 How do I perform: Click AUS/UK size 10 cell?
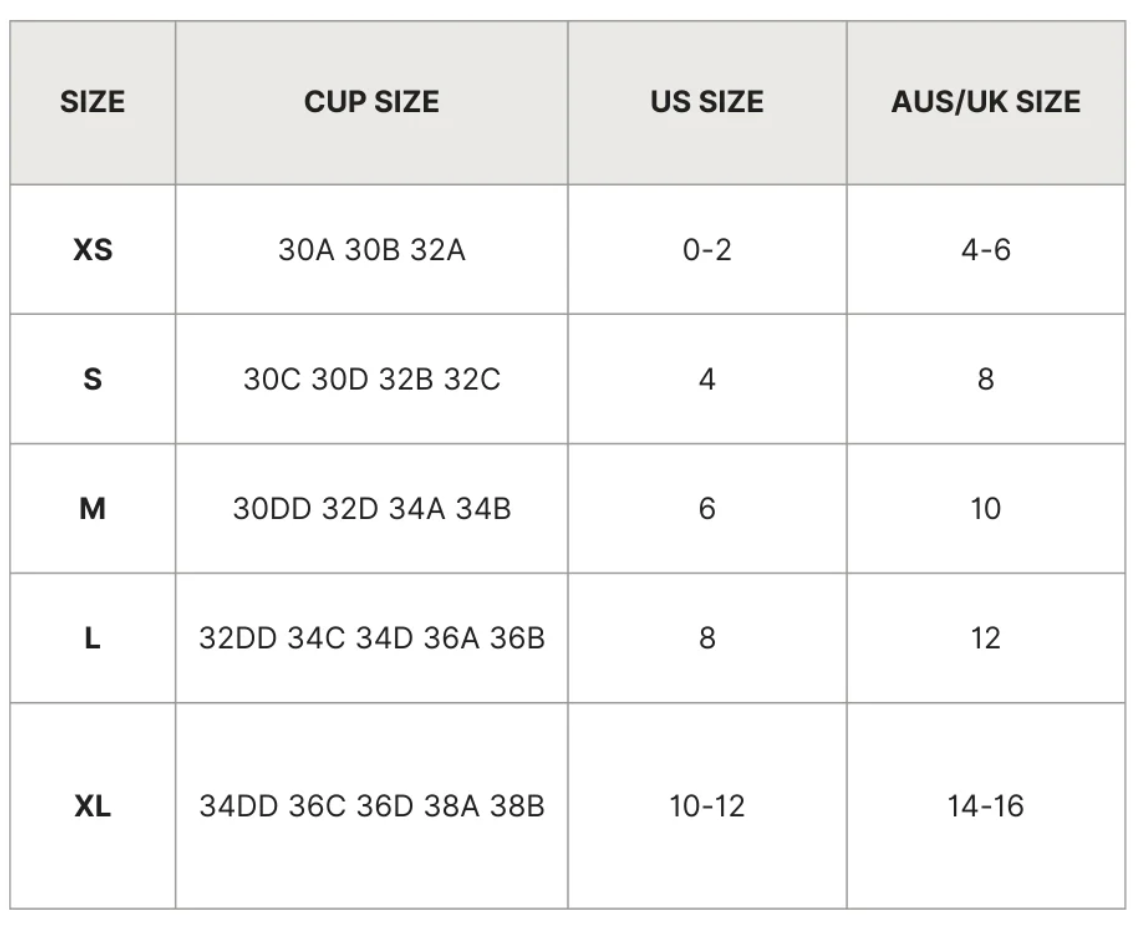[985, 509]
